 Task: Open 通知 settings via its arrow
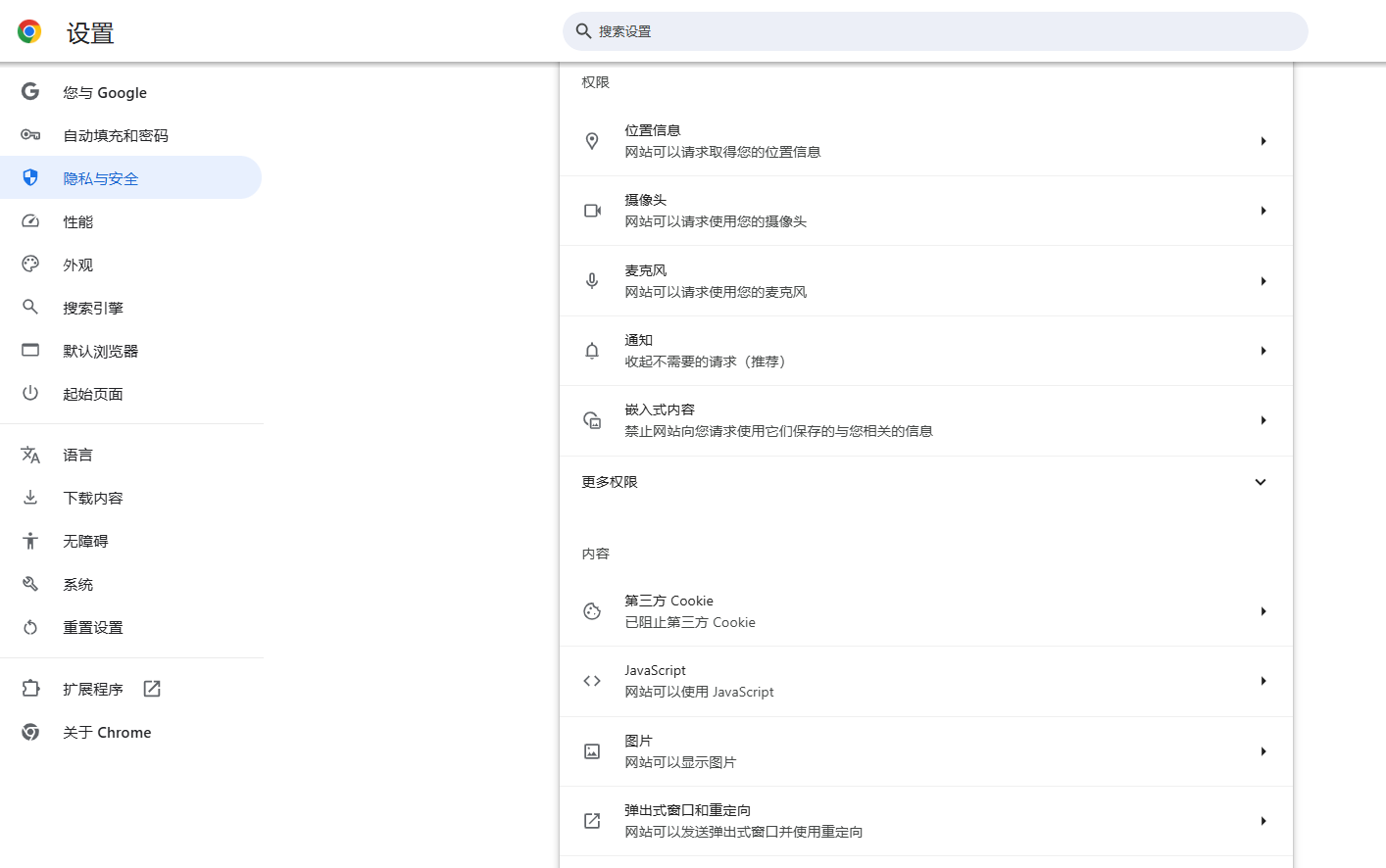click(1263, 351)
